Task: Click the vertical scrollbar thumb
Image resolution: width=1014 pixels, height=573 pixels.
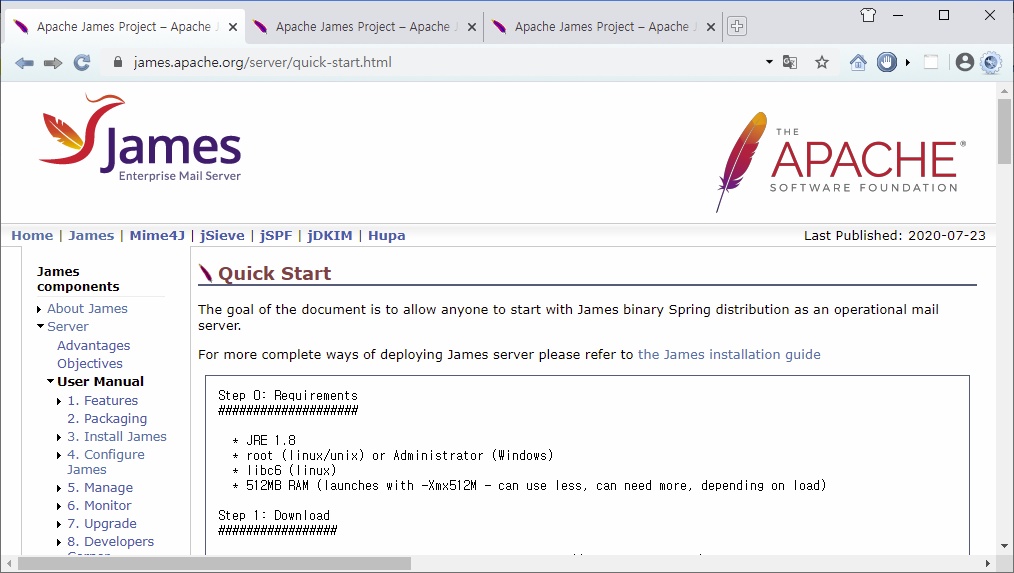Action: (x=1004, y=131)
